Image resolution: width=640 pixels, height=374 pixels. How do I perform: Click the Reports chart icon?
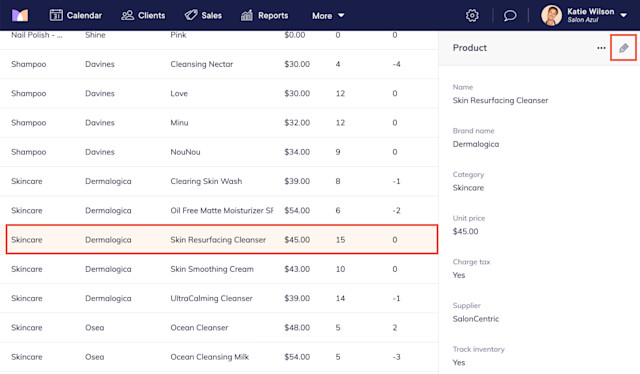pyautogui.click(x=247, y=15)
